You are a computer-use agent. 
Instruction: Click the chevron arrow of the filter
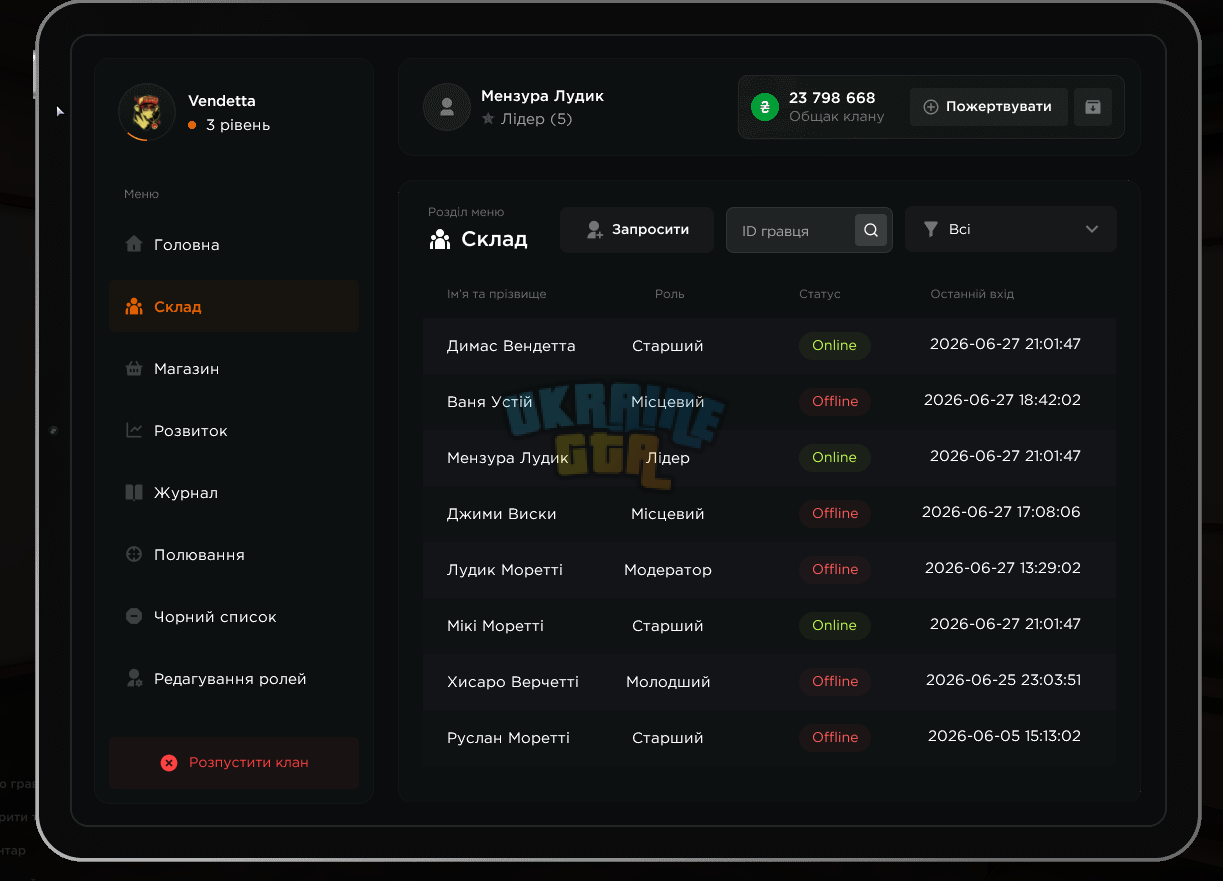point(1092,230)
